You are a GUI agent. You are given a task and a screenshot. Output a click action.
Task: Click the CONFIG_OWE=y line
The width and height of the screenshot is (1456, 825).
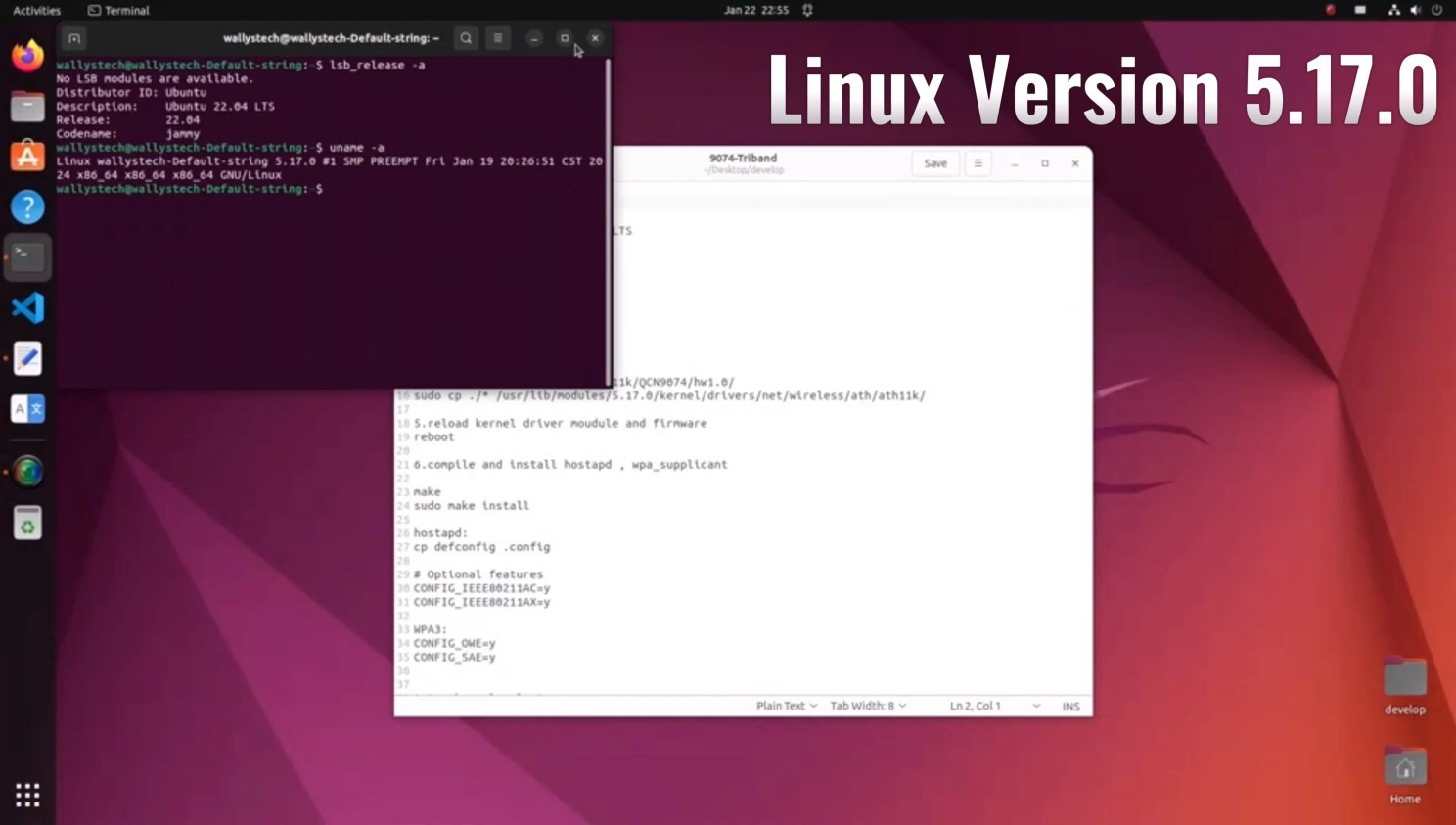(454, 643)
